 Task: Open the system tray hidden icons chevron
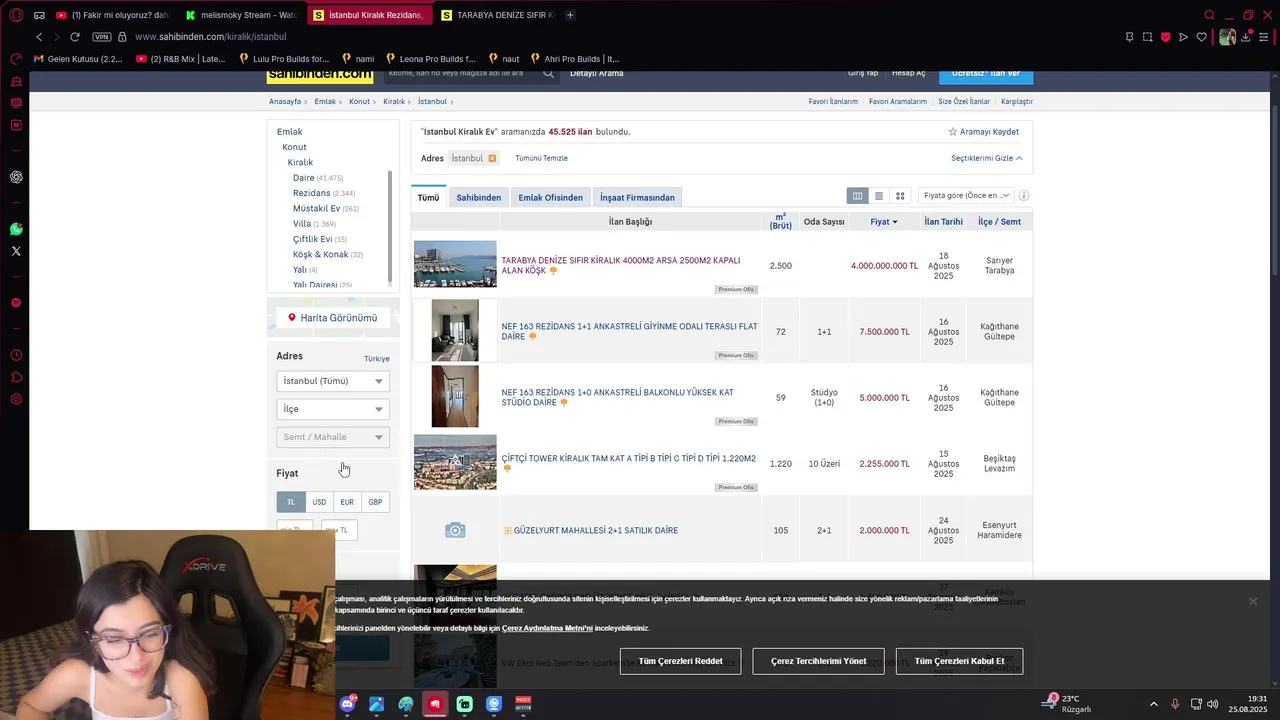pyautogui.click(x=1153, y=704)
